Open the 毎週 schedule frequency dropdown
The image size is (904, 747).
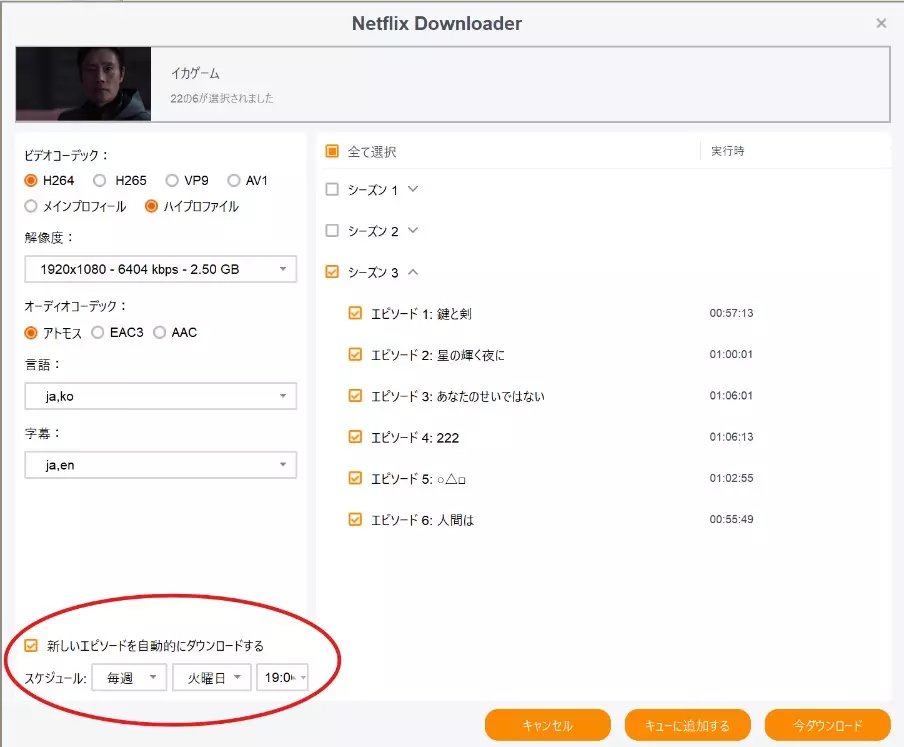[129, 678]
